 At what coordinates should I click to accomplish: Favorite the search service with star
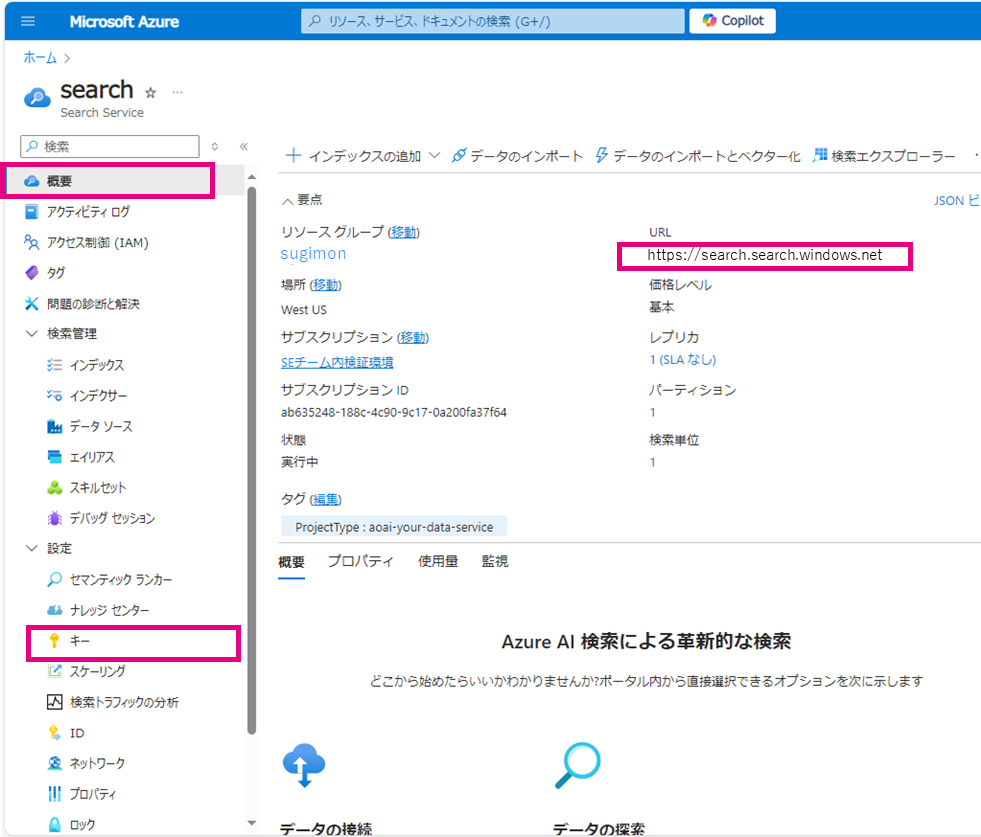click(x=150, y=93)
